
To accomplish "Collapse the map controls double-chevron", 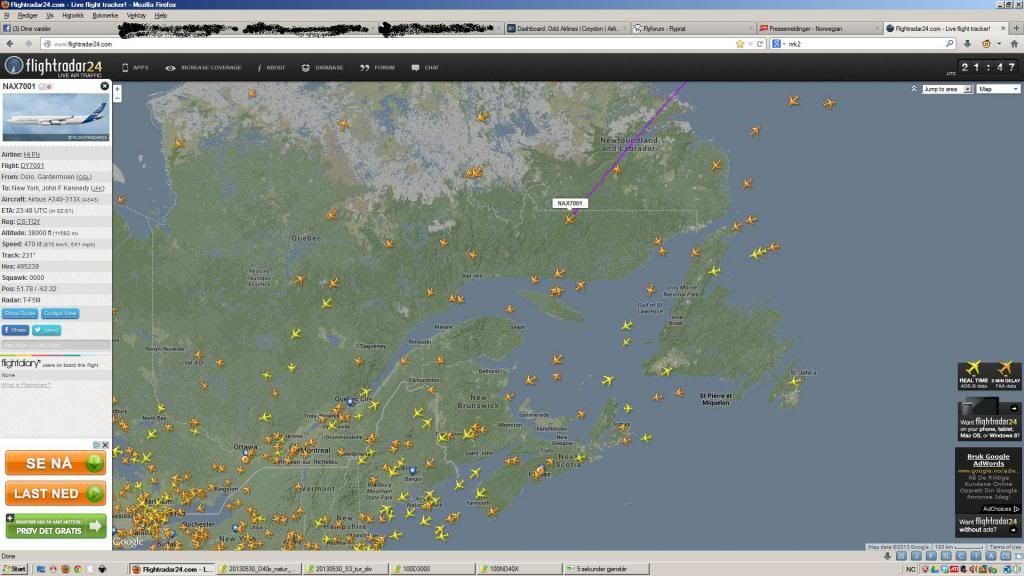I will click(914, 89).
